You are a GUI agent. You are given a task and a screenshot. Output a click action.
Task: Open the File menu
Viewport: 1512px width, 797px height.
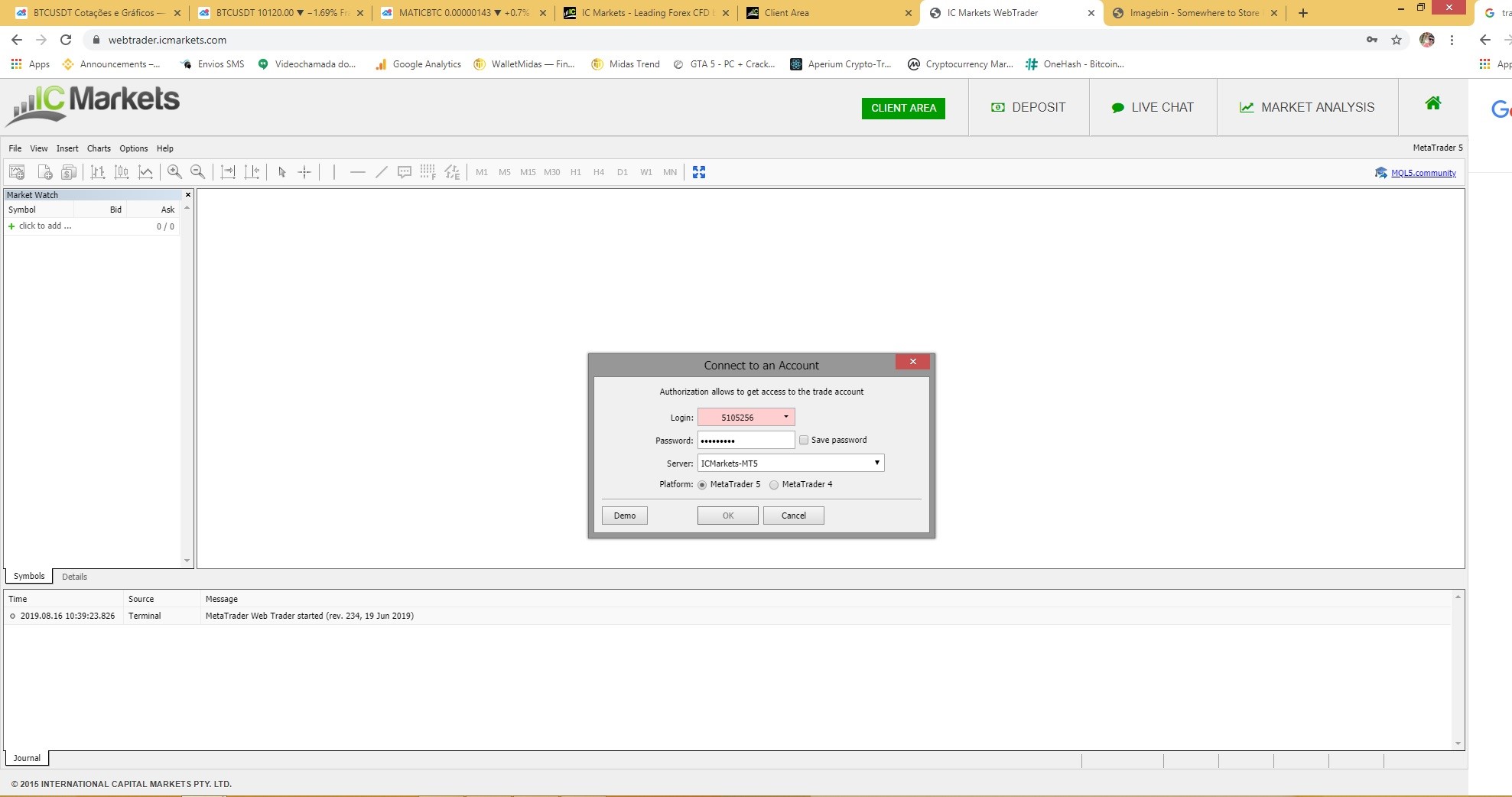pos(15,148)
